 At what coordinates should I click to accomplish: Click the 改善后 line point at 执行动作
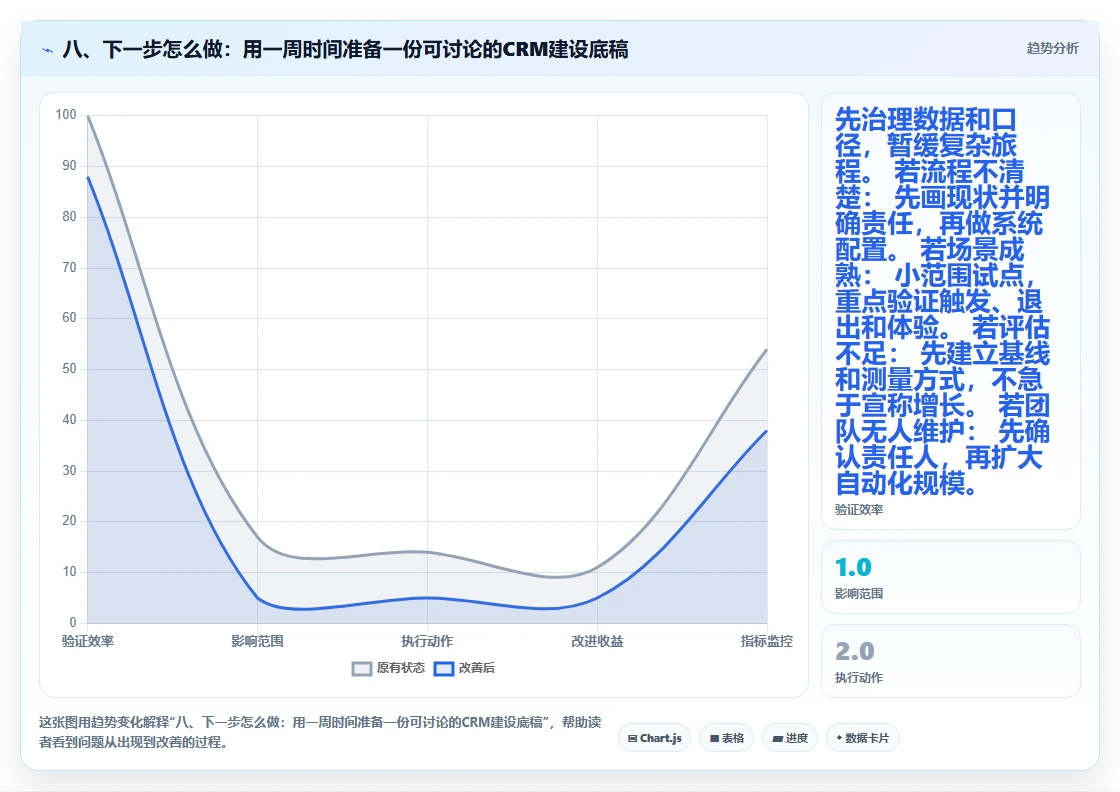[x=427, y=598]
